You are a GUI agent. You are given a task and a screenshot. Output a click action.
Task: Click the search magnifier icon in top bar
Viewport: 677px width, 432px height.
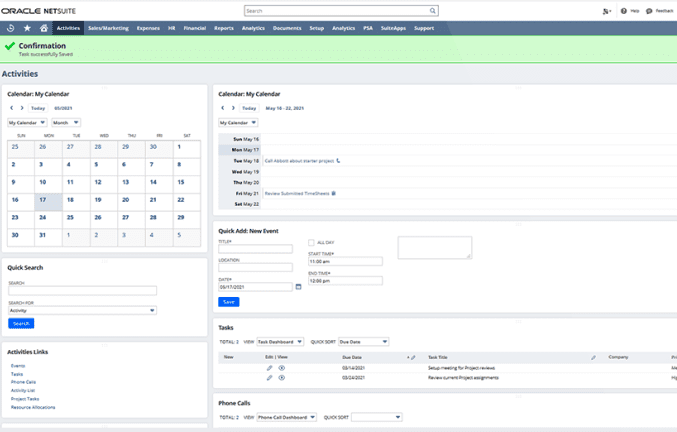(x=433, y=11)
